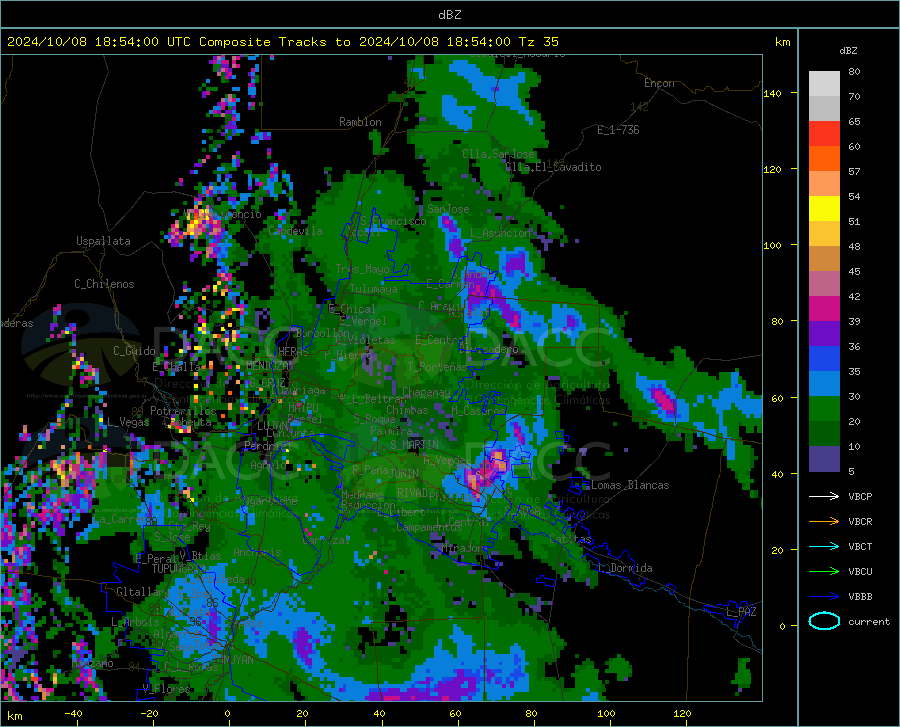Click the TUPUNGATO place label
Screen dimensions: 900x727
coord(179,569)
